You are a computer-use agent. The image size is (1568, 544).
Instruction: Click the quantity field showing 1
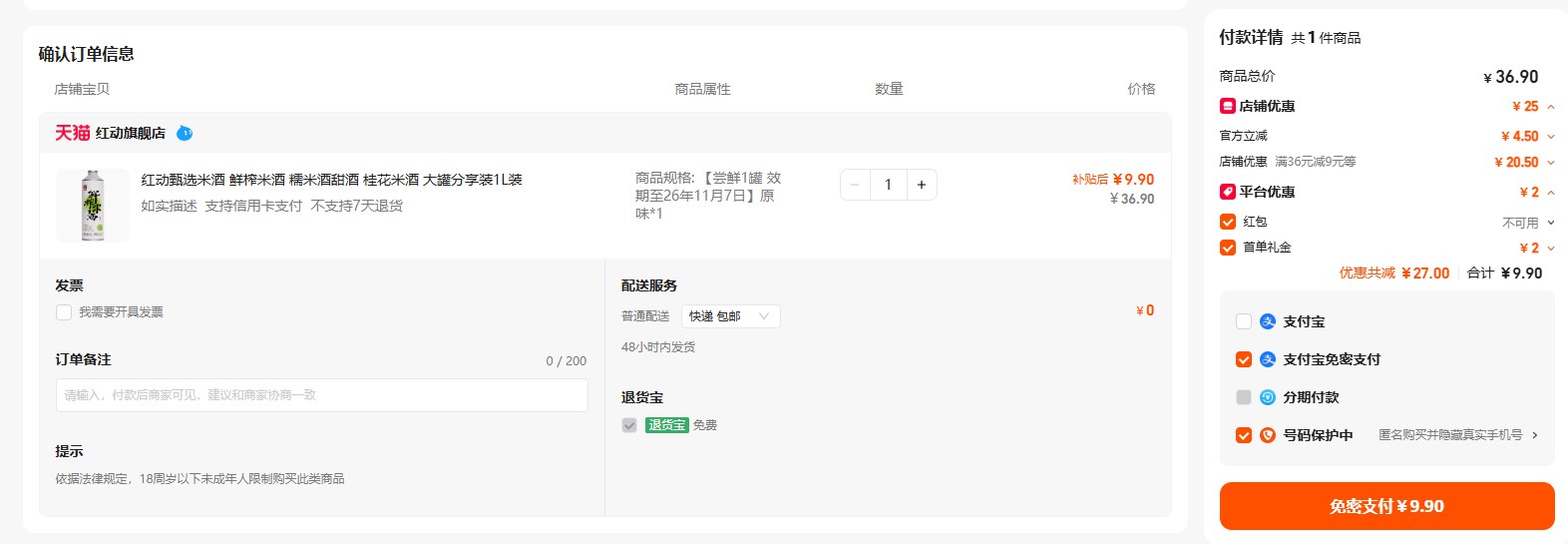point(888,185)
